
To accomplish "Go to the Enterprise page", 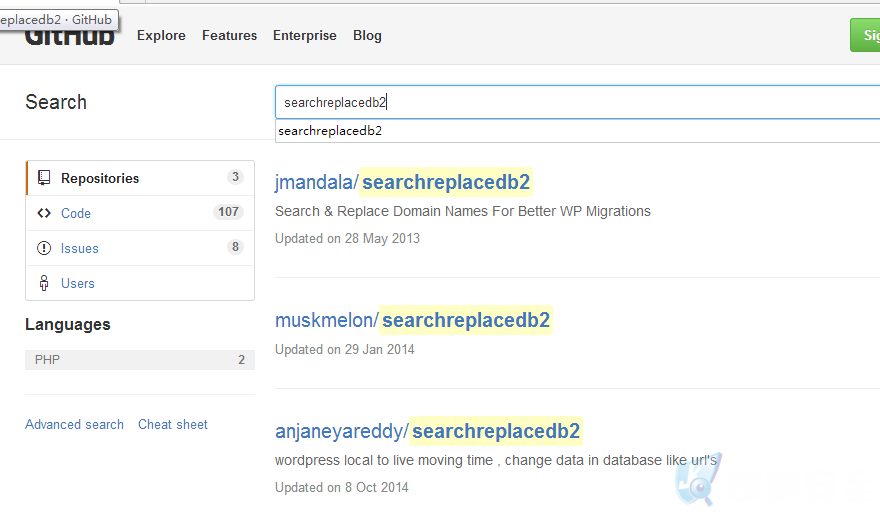I will coord(305,35).
